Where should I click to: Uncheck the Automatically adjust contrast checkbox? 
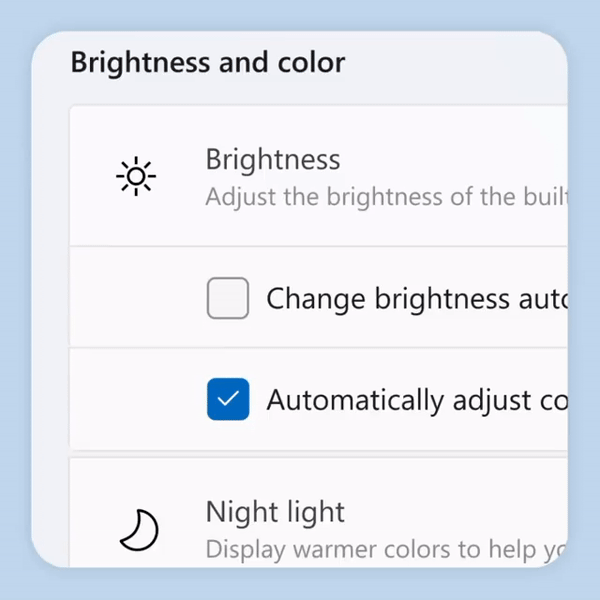pyautogui.click(x=228, y=400)
